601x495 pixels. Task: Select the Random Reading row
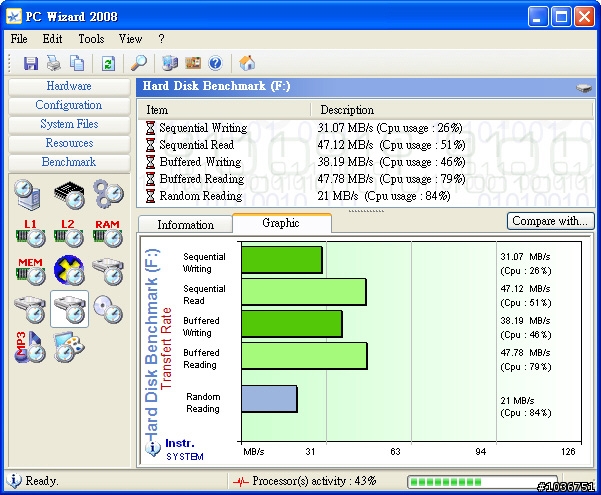tap(365, 196)
